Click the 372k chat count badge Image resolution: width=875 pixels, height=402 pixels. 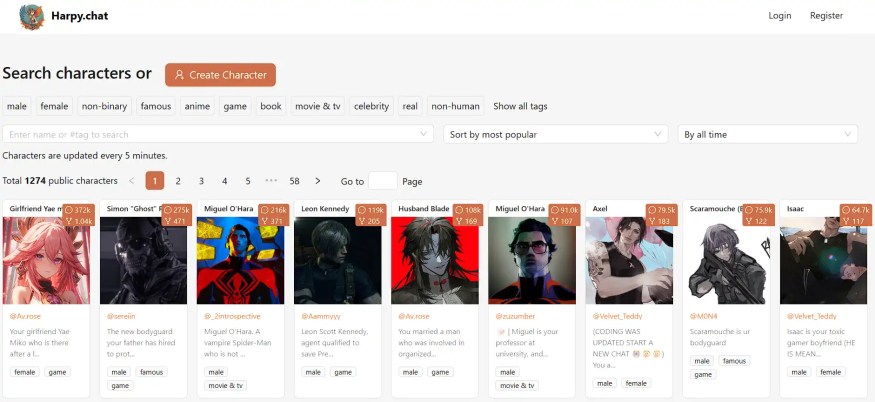78,210
